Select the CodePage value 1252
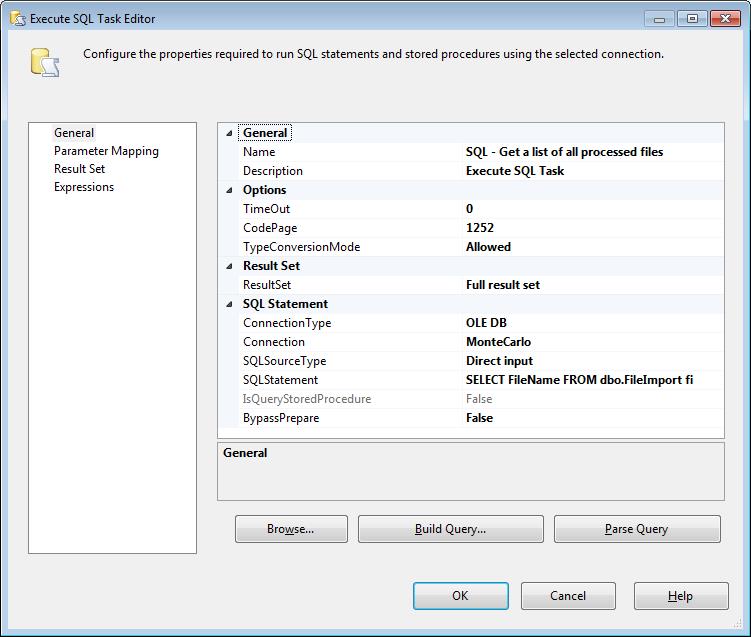 pos(592,228)
